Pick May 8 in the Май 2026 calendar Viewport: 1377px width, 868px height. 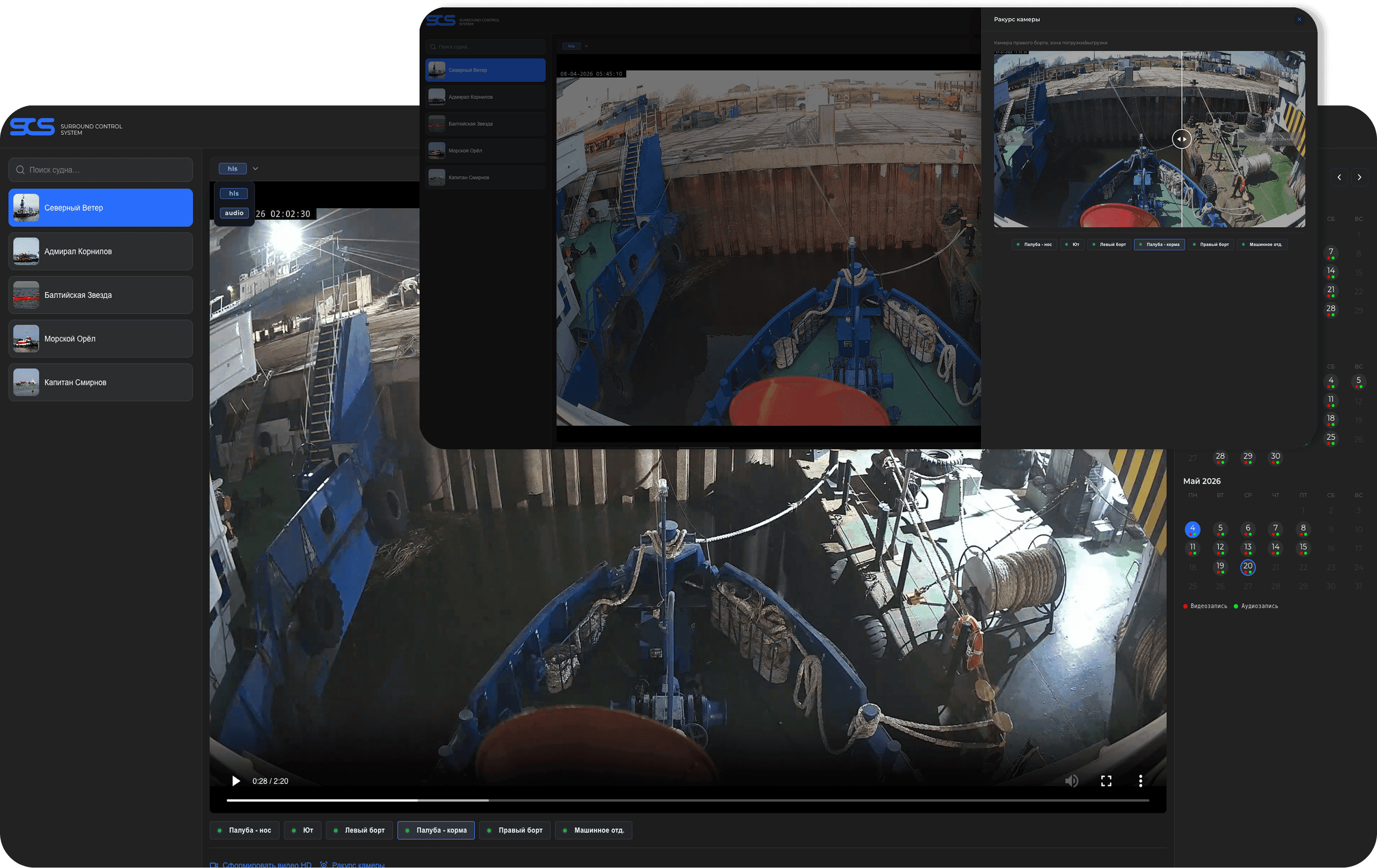click(1303, 529)
